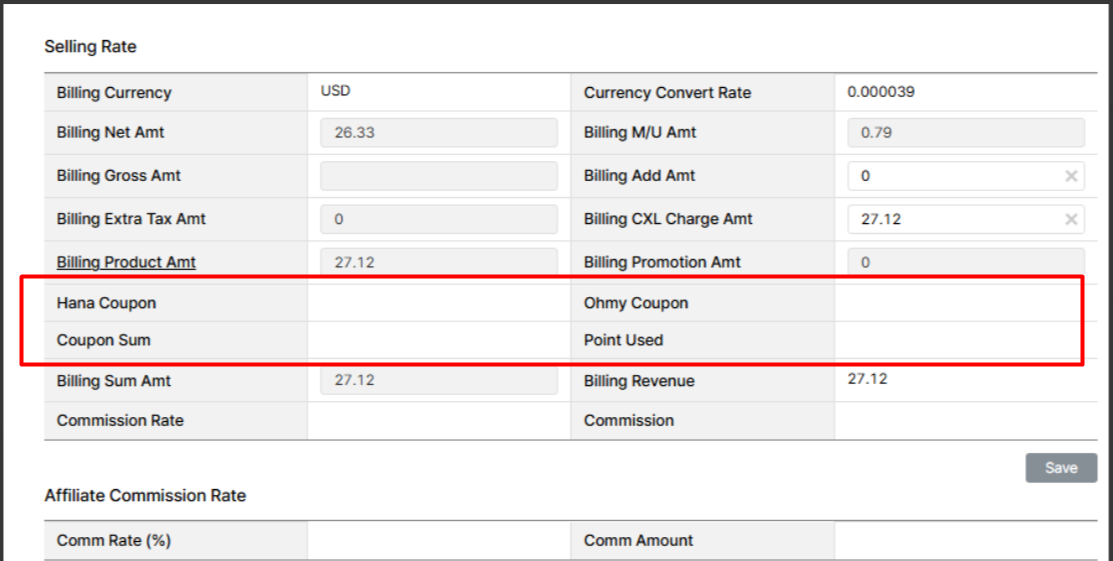Focus the Billing Add Amt input field
1113x561 pixels.
(x=953, y=176)
